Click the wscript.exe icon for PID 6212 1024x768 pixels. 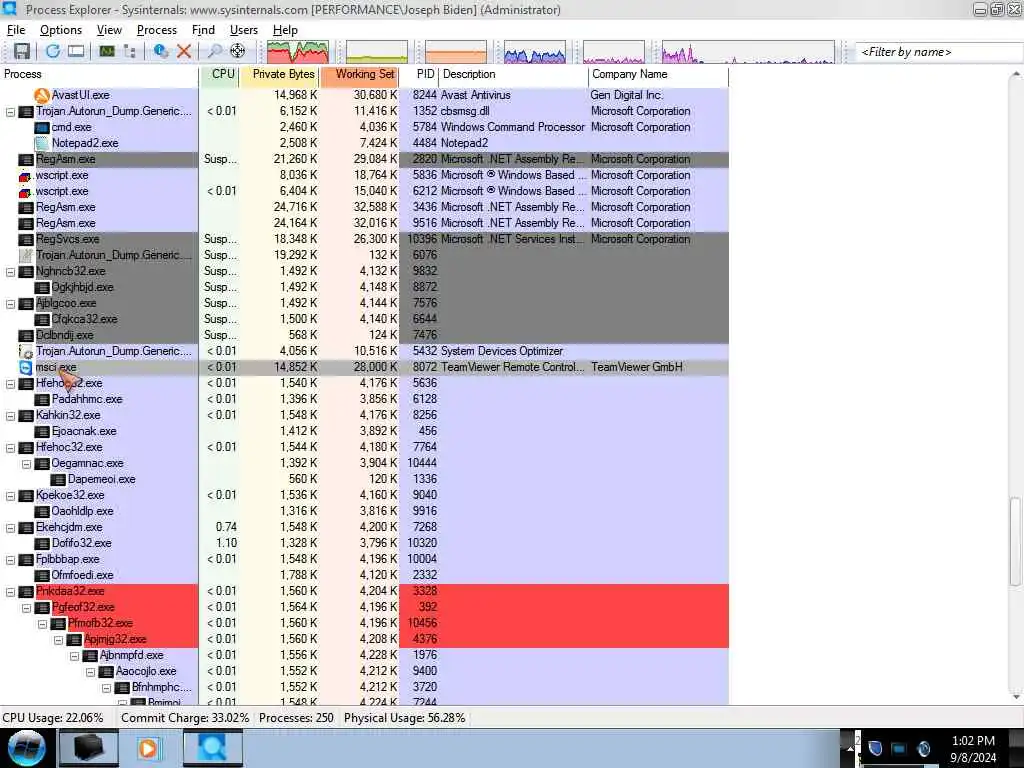tap(25, 191)
